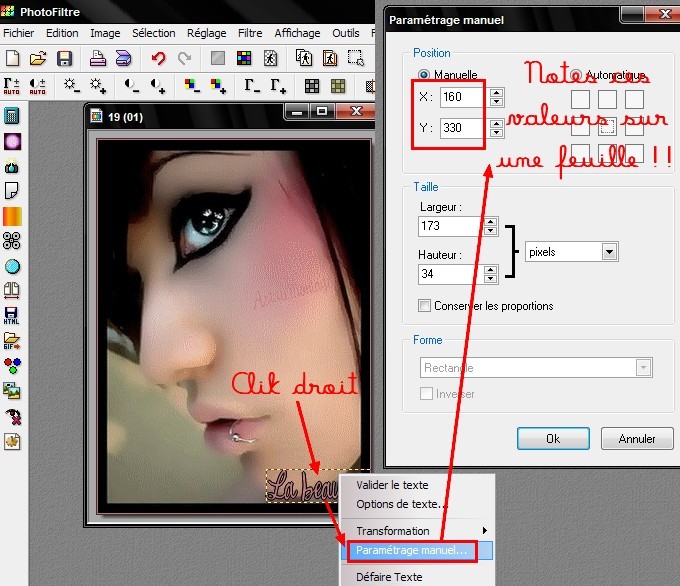Expand the Transformation submenu arrow
The height and width of the screenshot is (586, 680).
[x=484, y=530]
